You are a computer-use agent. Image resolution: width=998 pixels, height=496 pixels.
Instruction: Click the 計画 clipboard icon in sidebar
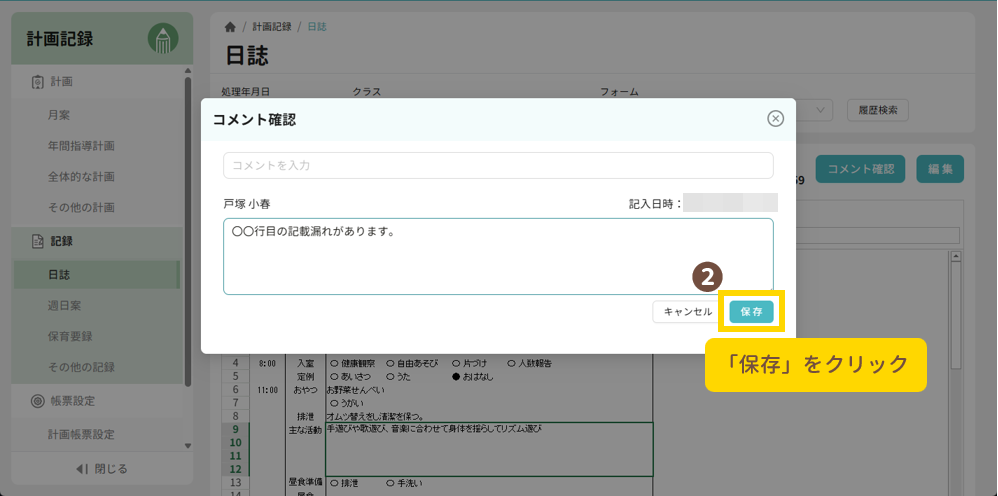pyautogui.click(x=37, y=82)
